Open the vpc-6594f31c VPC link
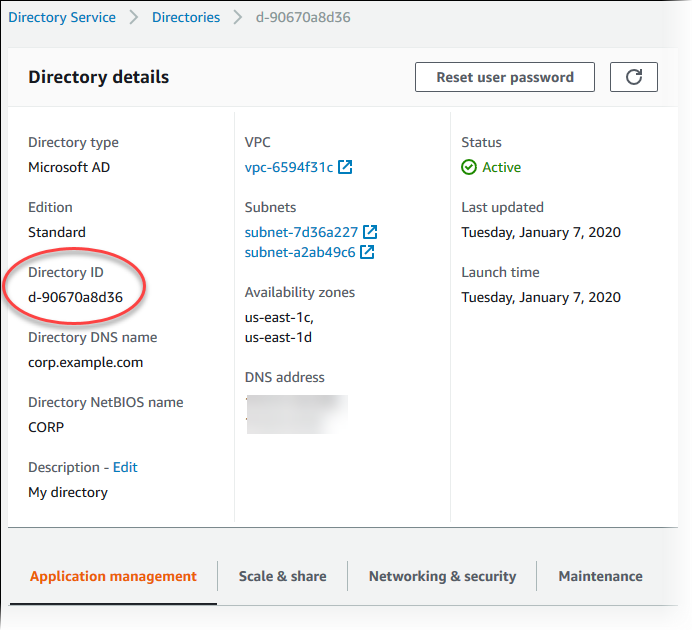Viewport: 693px width, 631px height. (x=289, y=167)
